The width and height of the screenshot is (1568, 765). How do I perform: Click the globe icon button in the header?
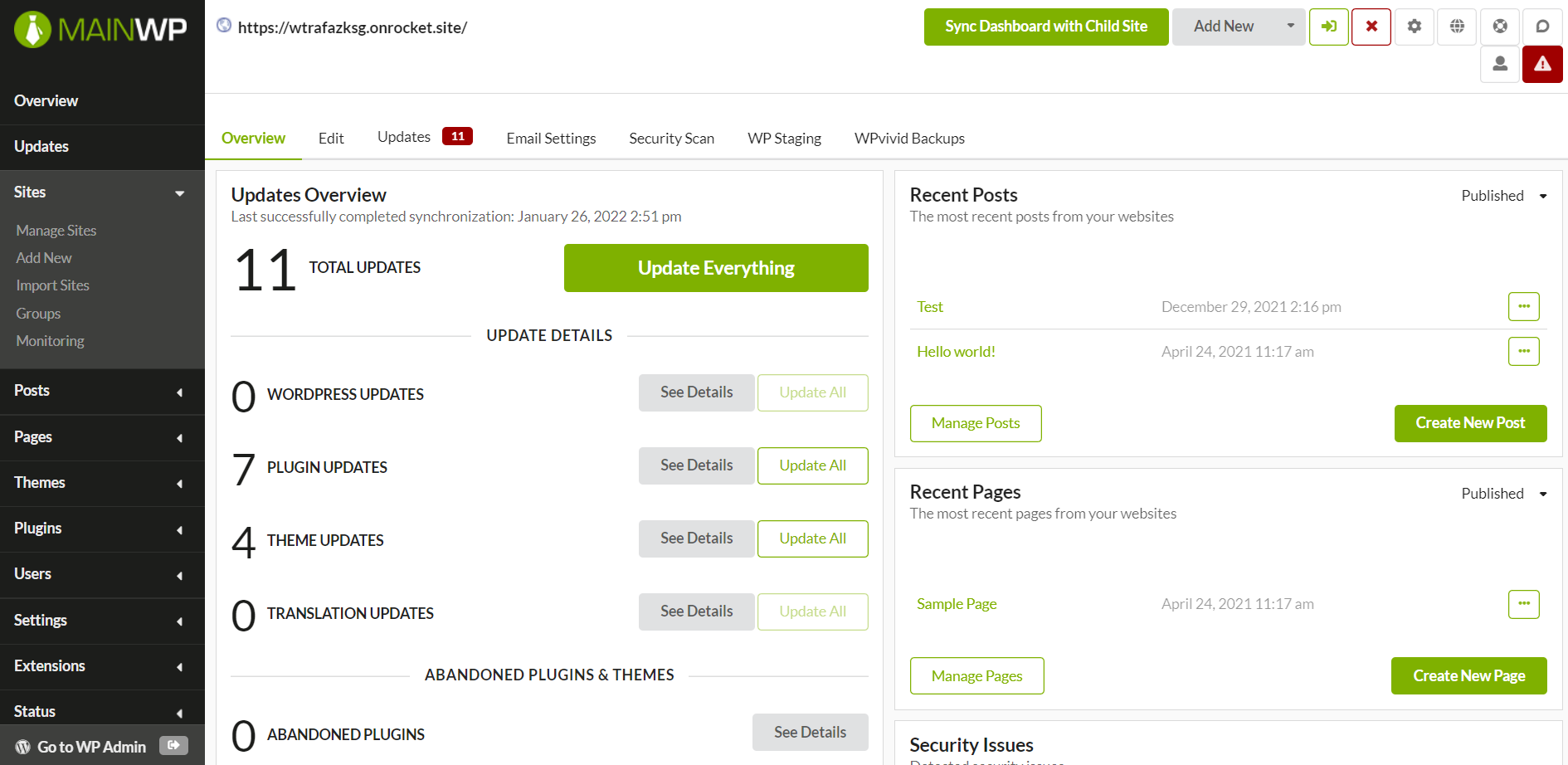1457,27
